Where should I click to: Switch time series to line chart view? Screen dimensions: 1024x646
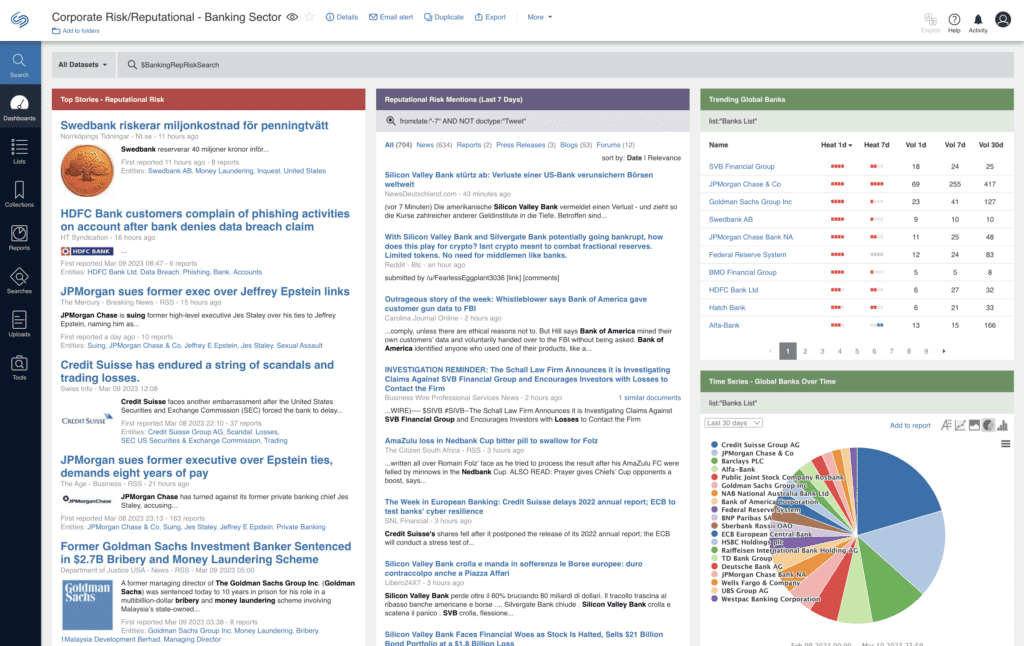pyautogui.click(x=960, y=425)
